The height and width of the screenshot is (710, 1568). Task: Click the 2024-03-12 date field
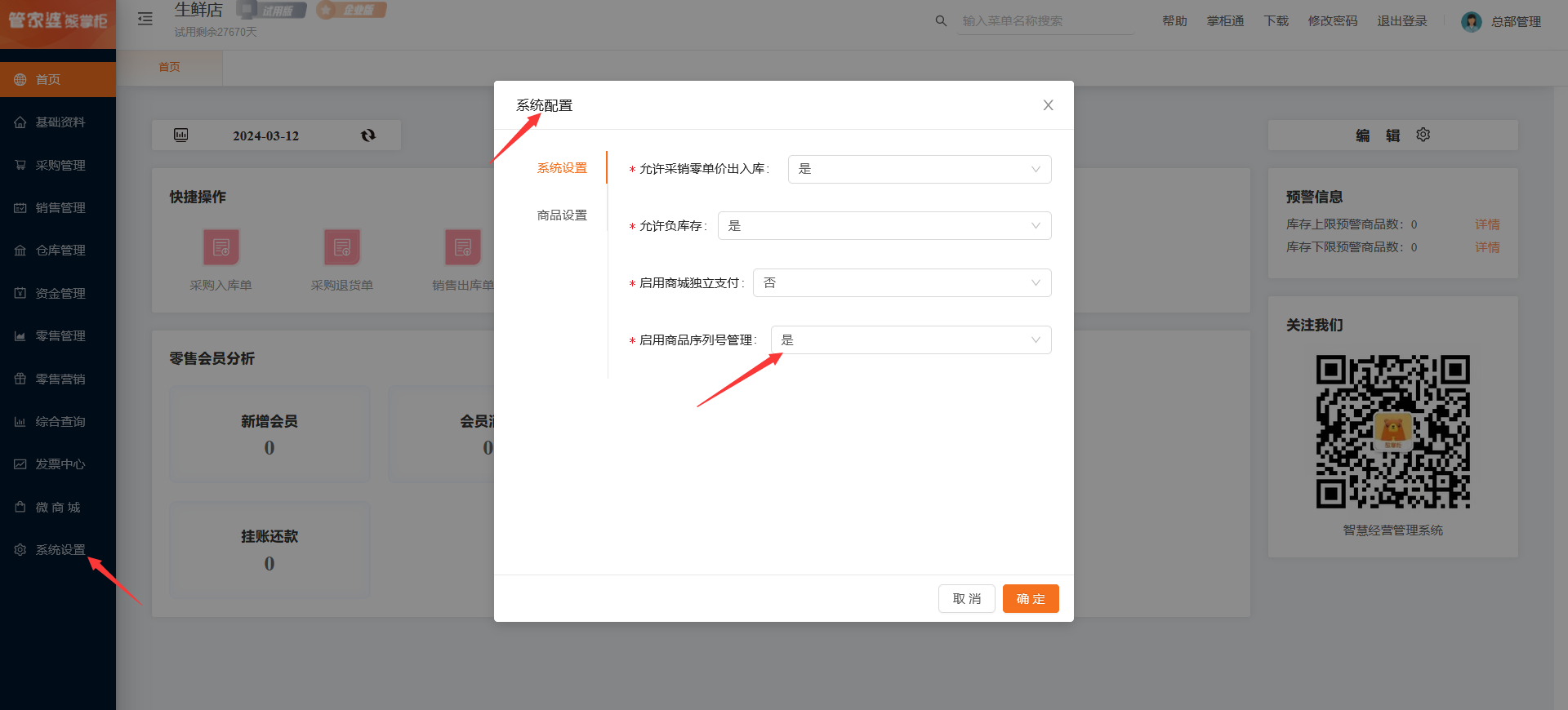click(x=266, y=136)
